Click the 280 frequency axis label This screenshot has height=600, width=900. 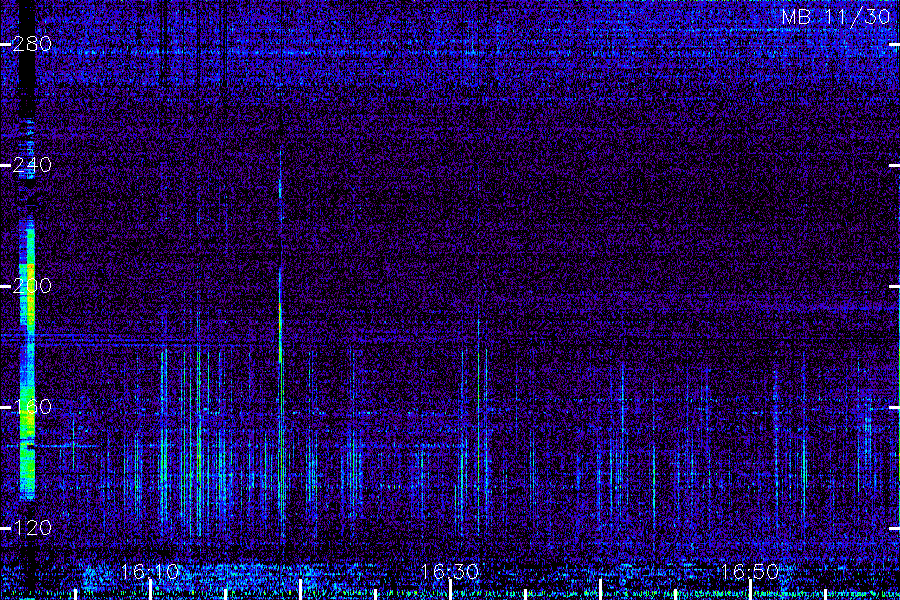point(32,44)
